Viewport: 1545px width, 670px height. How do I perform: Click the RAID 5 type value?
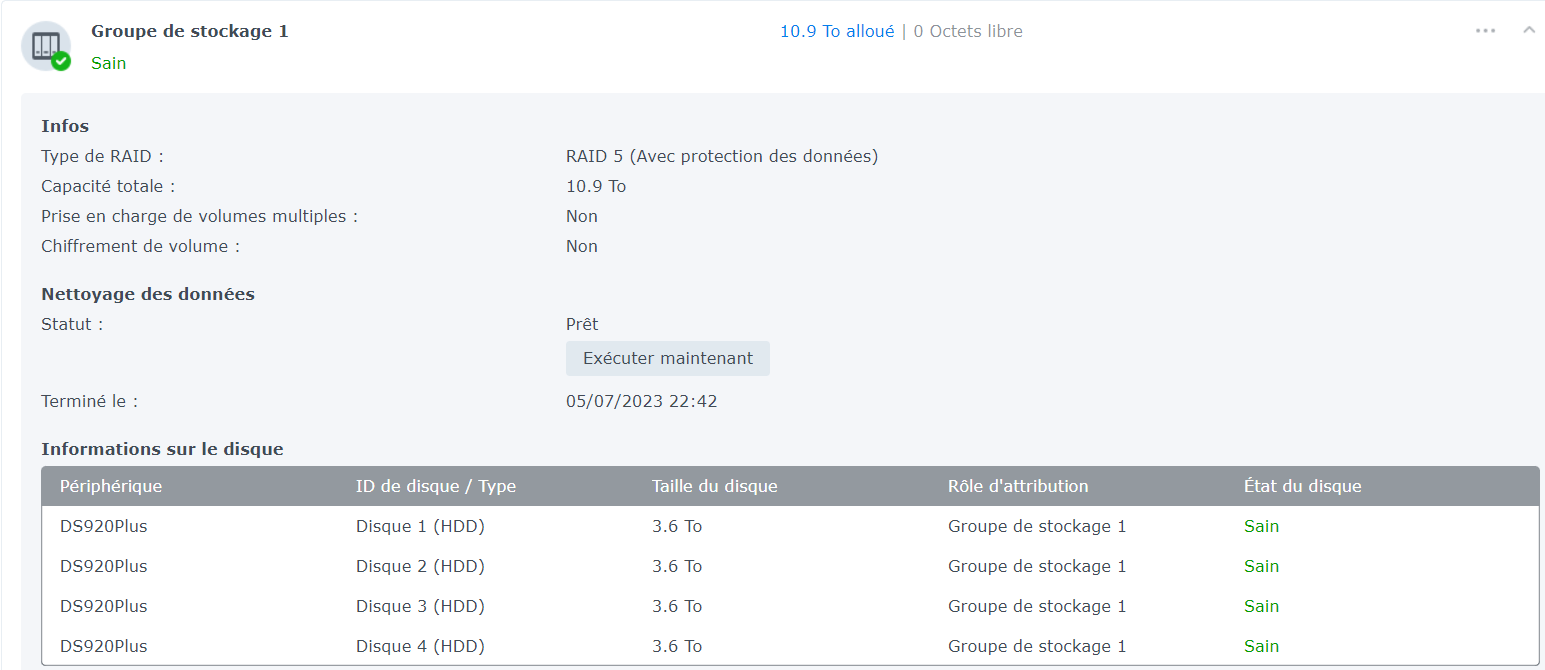721,156
